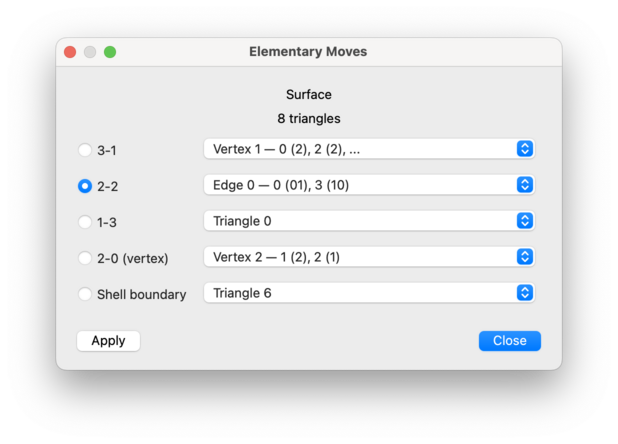The width and height of the screenshot is (618, 444).
Task: Select the 2-2 move radio button
Action: click(85, 186)
